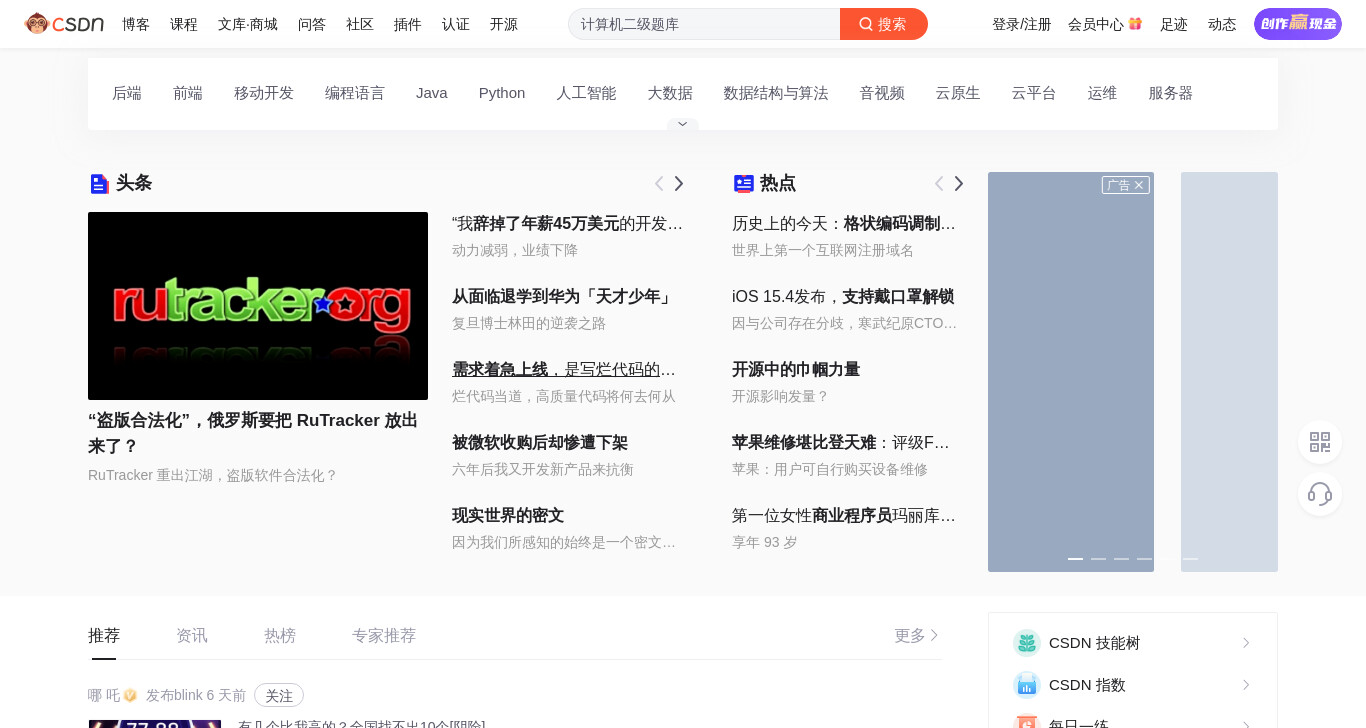Open the 问答 menu item
Viewport: 1366px width, 728px height.
coord(312,24)
